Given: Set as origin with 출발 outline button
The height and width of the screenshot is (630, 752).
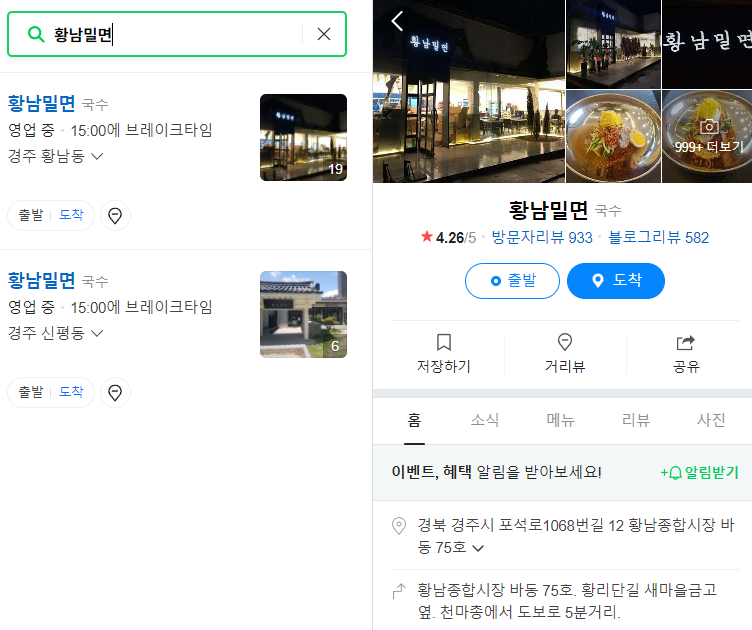Looking at the screenshot, I should click(512, 280).
